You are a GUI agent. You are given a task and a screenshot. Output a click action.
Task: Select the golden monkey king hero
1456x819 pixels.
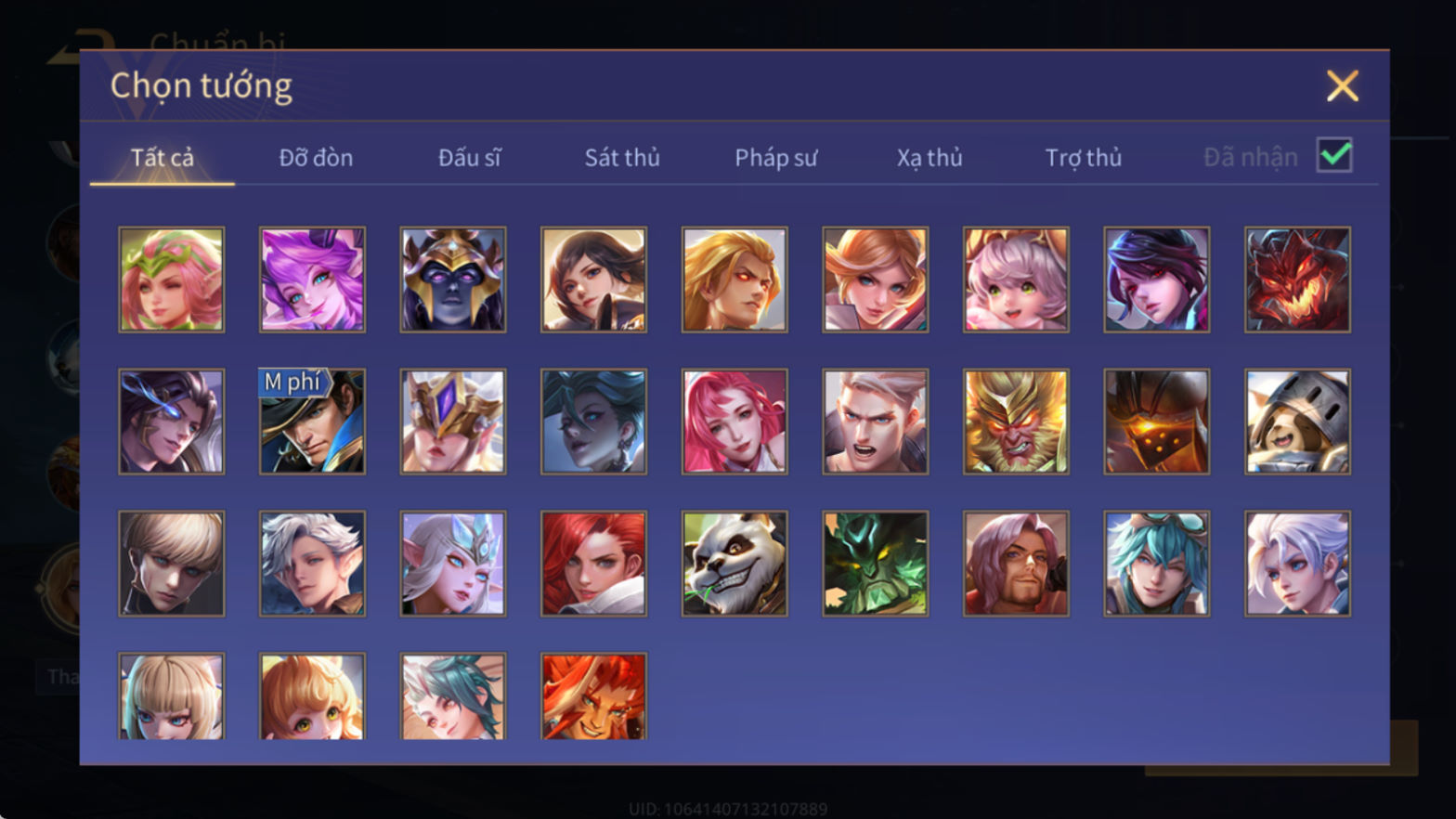tap(1016, 422)
